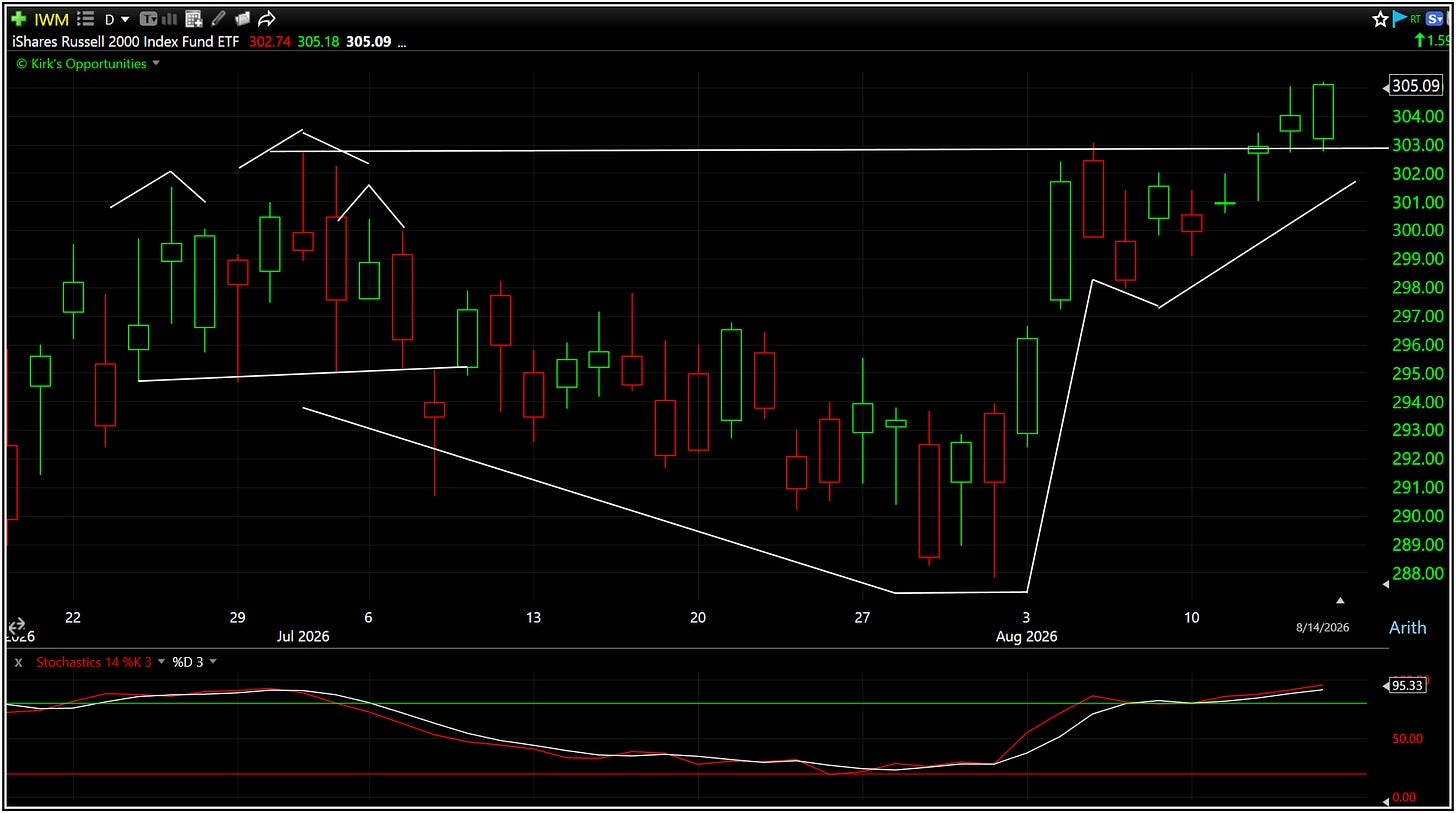
Task: Mark IWM as favorite with the star
Action: (x=1380, y=19)
